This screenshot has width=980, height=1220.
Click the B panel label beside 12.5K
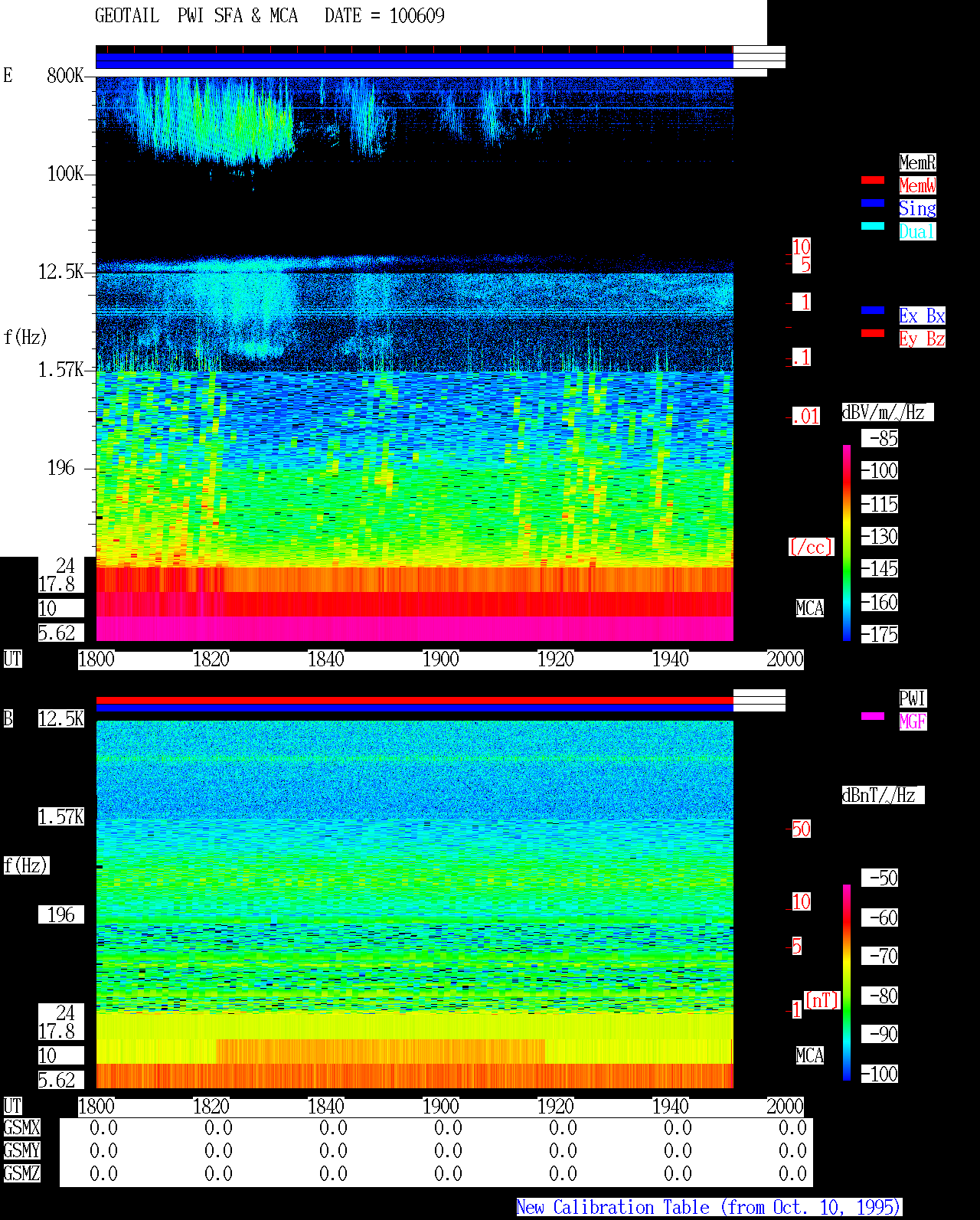click(x=8, y=718)
